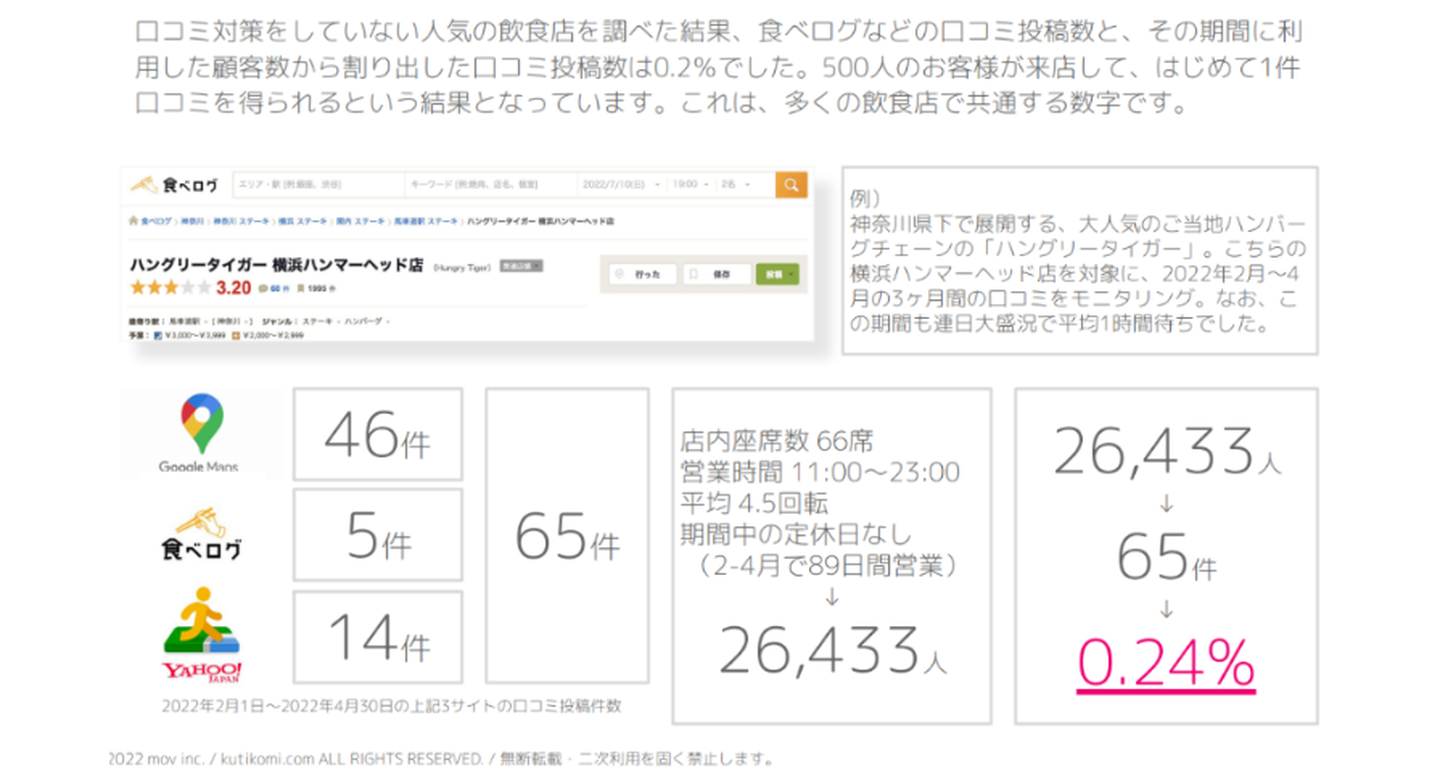Screen dimensions: 1440x776
Task: Click the red 3.20 rating score
Action: tap(233, 288)
